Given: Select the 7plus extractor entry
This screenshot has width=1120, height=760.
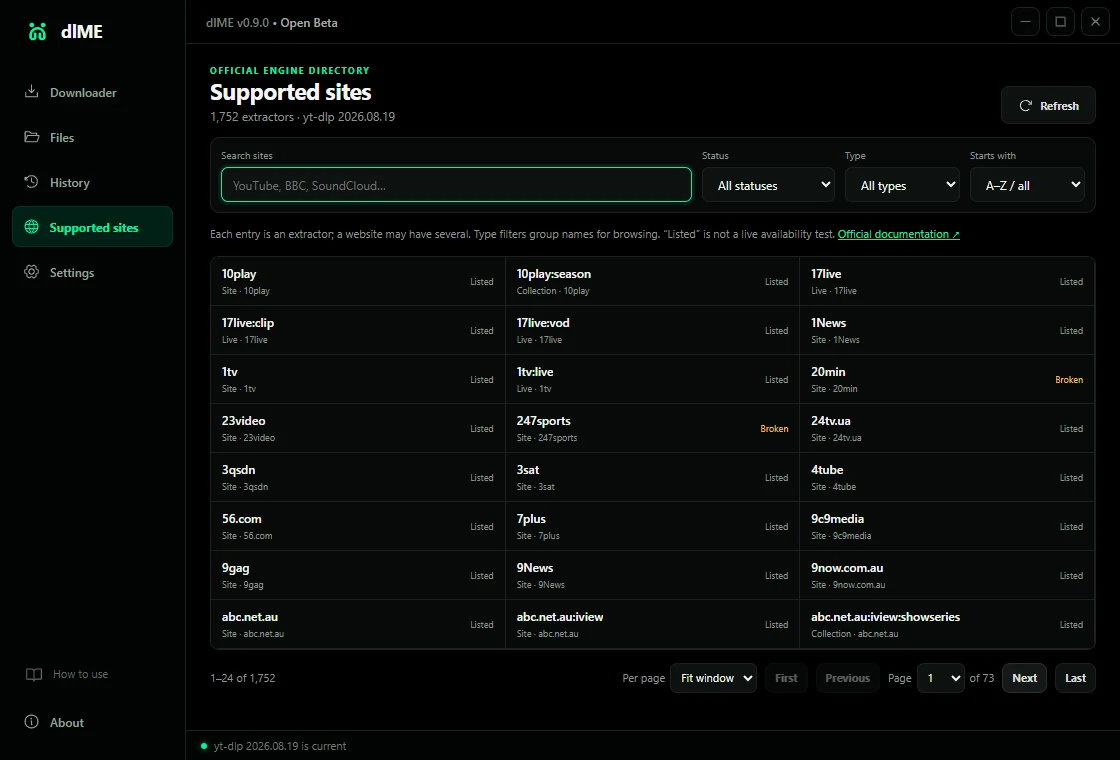Looking at the screenshot, I should [x=652, y=526].
